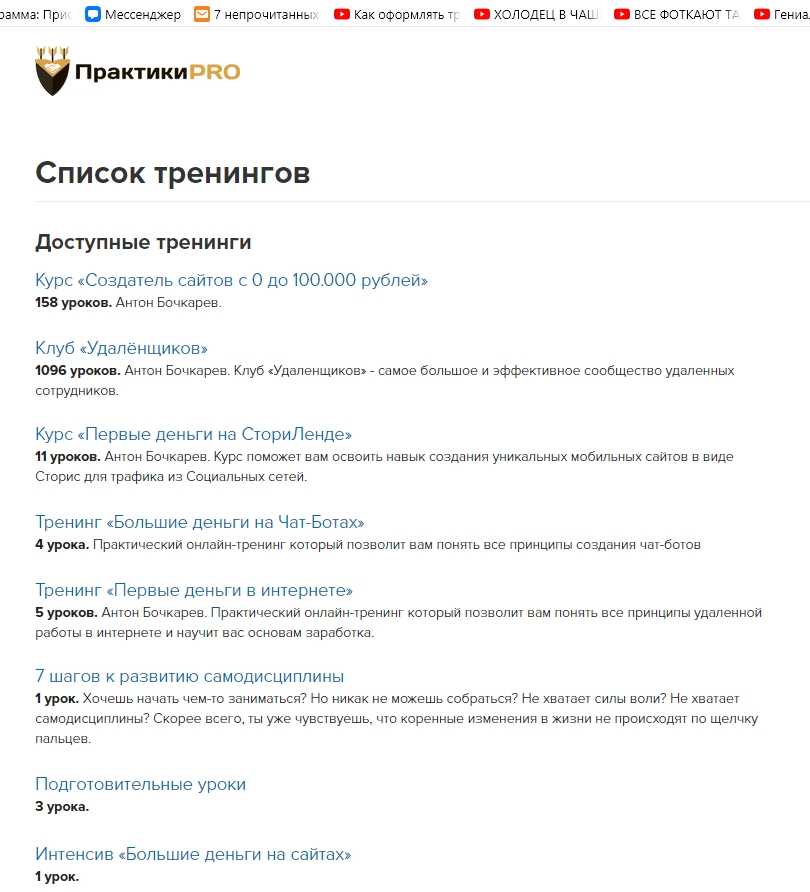The height and width of the screenshot is (892, 810).
Task: Click the ПрактикиPRO shield logo
Action: [52, 72]
